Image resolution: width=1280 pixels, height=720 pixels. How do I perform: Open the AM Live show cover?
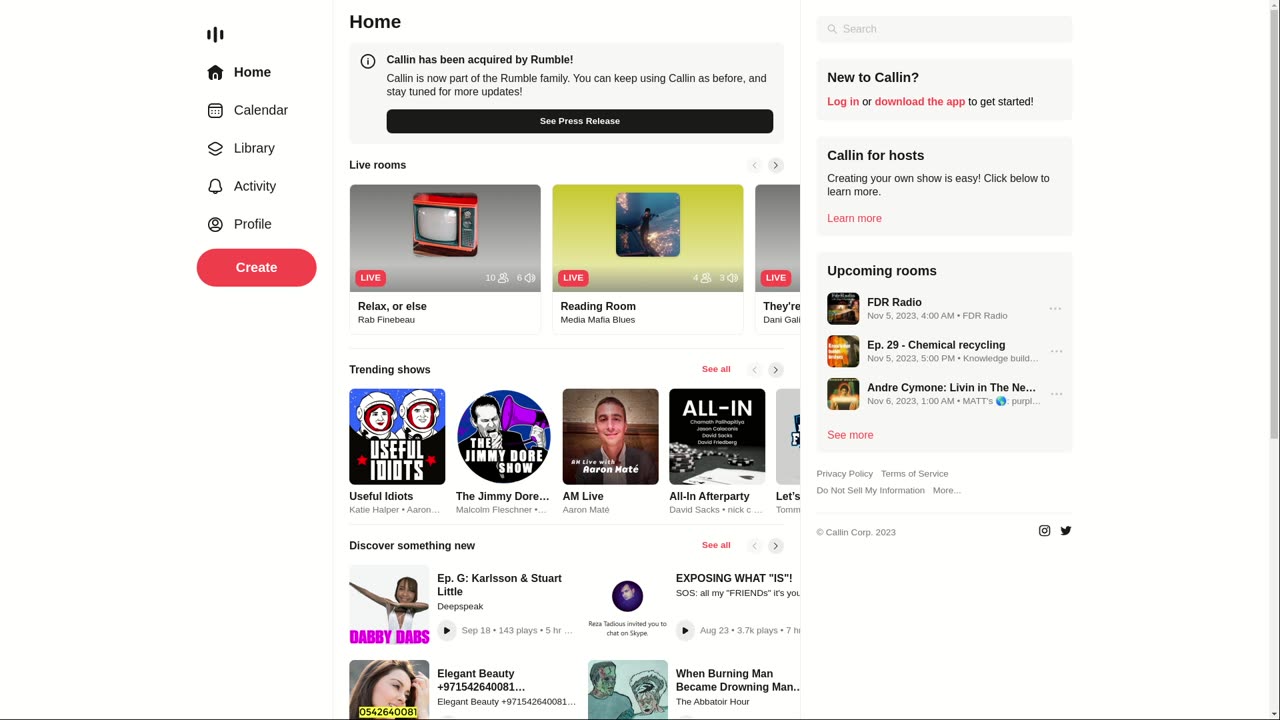click(611, 437)
